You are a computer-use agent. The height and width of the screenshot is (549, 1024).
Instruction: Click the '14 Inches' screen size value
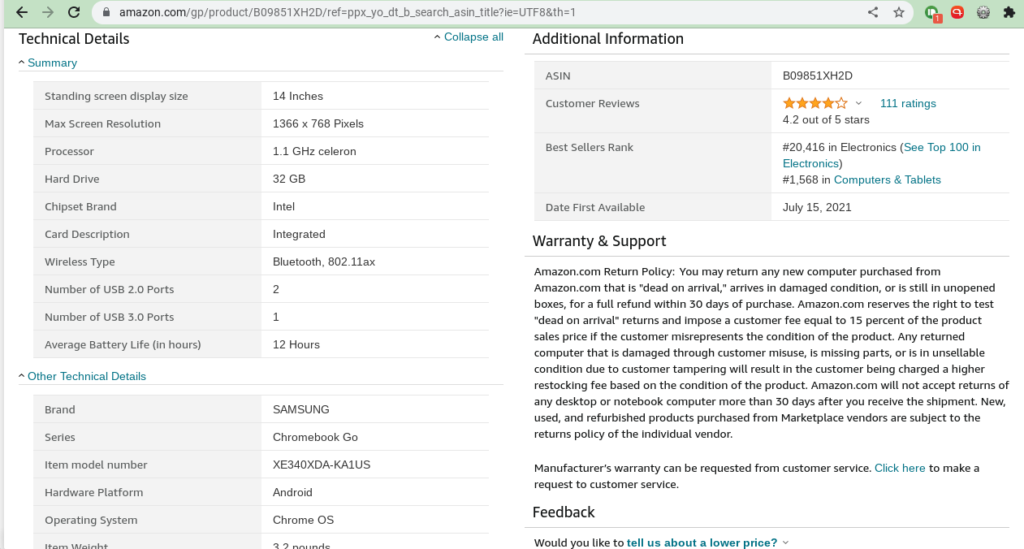pyautogui.click(x=298, y=96)
